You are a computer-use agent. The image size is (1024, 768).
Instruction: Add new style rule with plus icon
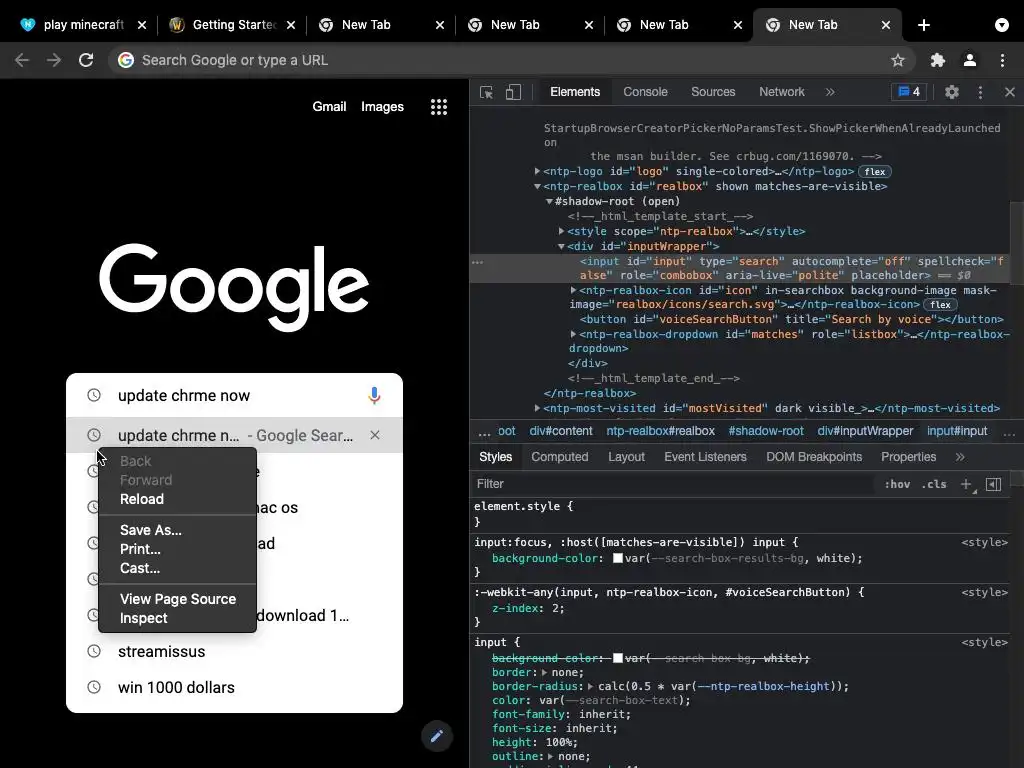click(966, 484)
